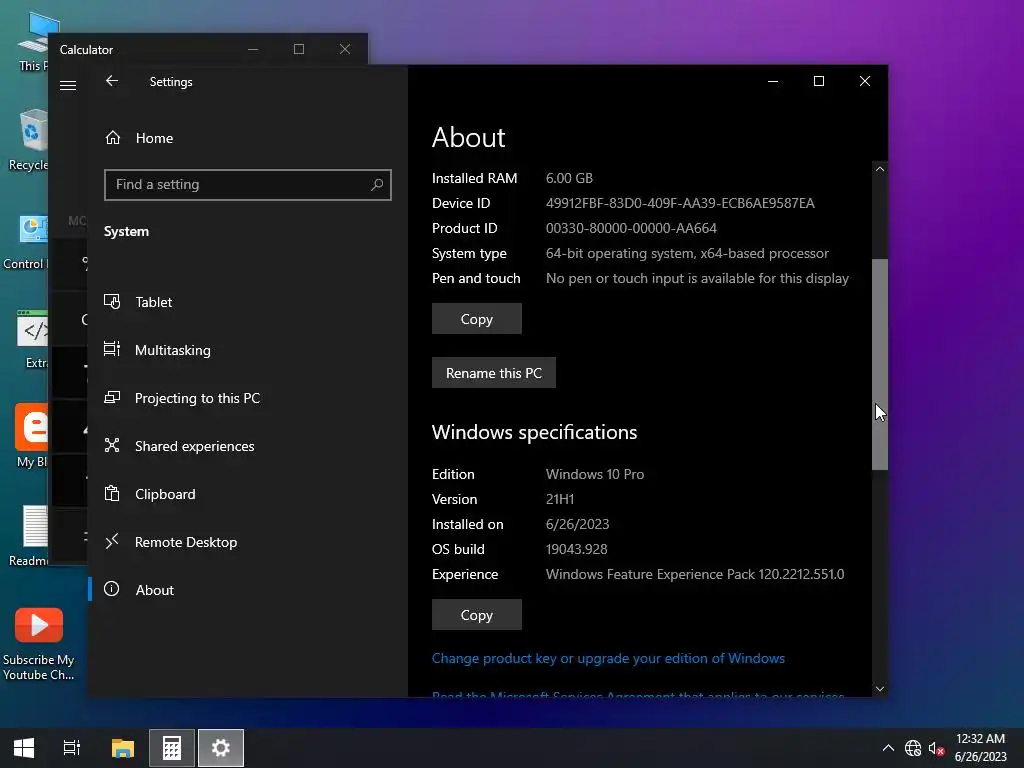This screenshot has width=1024, height=768.
Task: Open the Clipboard settings page
Action: [x=247, y=494]
